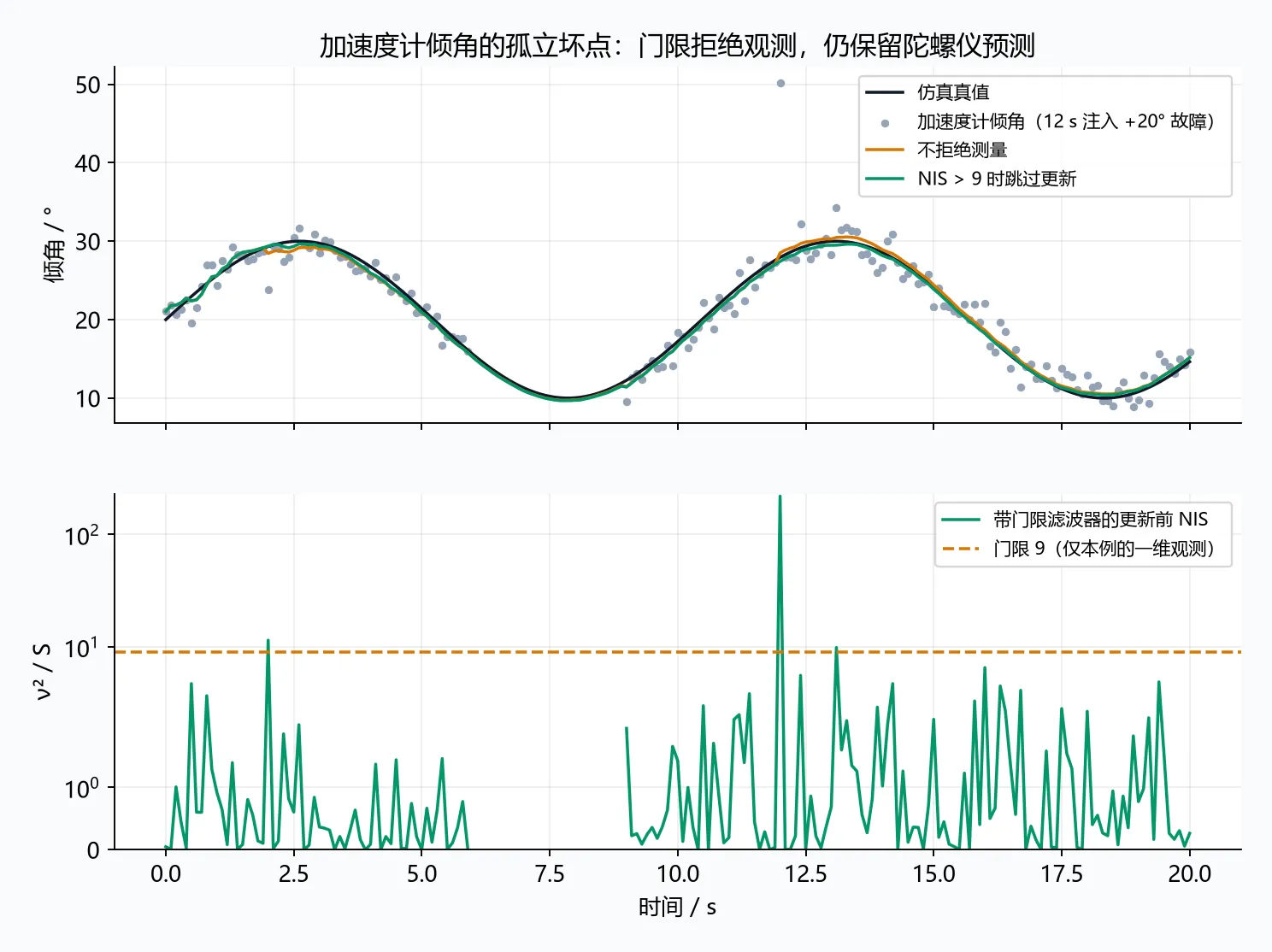Select legend entry NIS > 9 时跳过更新

[997, 179]
